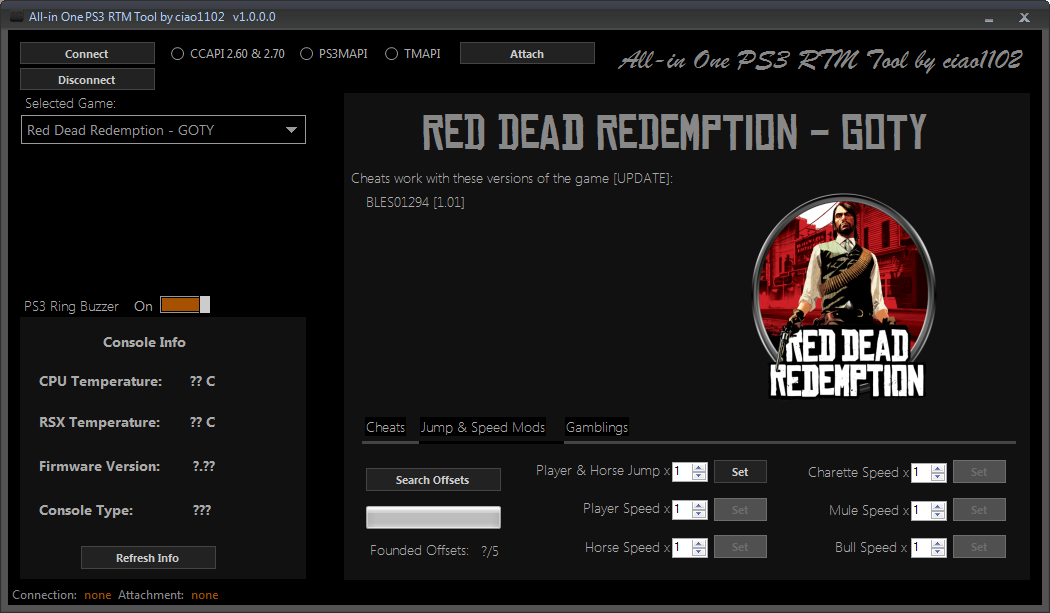Image resolution: width=1050 pixels, height=613 pixels.
Task: Decrease Horse Speed multiplier with down arrow
Action: (x=699, y=551)
